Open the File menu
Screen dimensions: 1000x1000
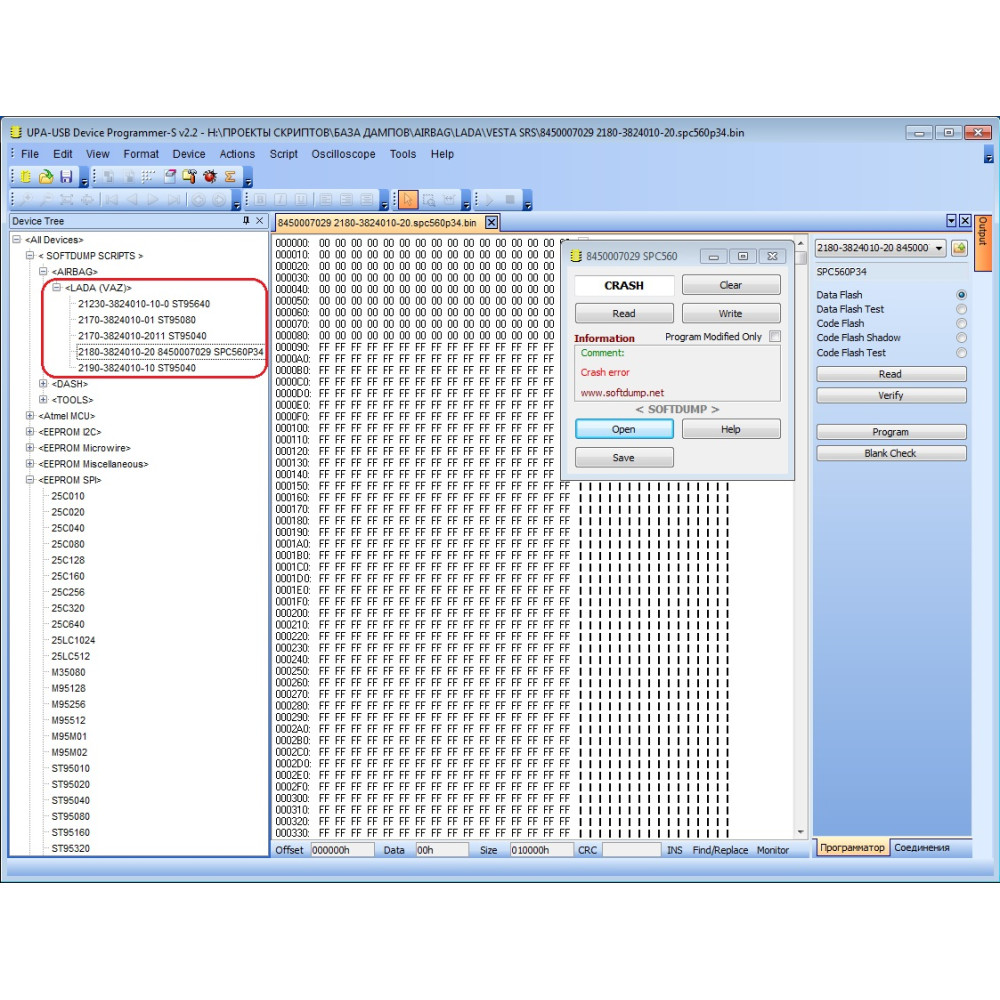click(29, 154)
